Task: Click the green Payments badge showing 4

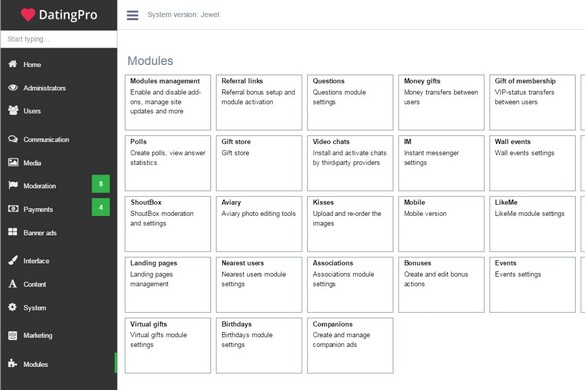Action: click(101, 207)
